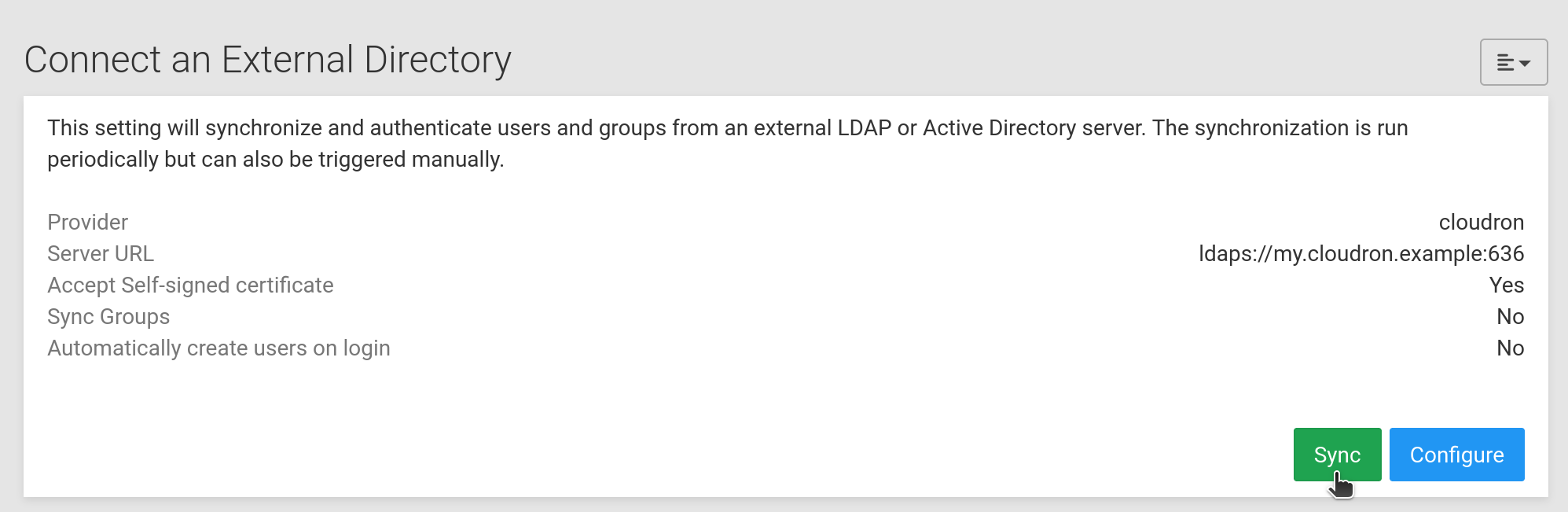Click the Sync Groups label
The image size is (1568, 512).
108,317
